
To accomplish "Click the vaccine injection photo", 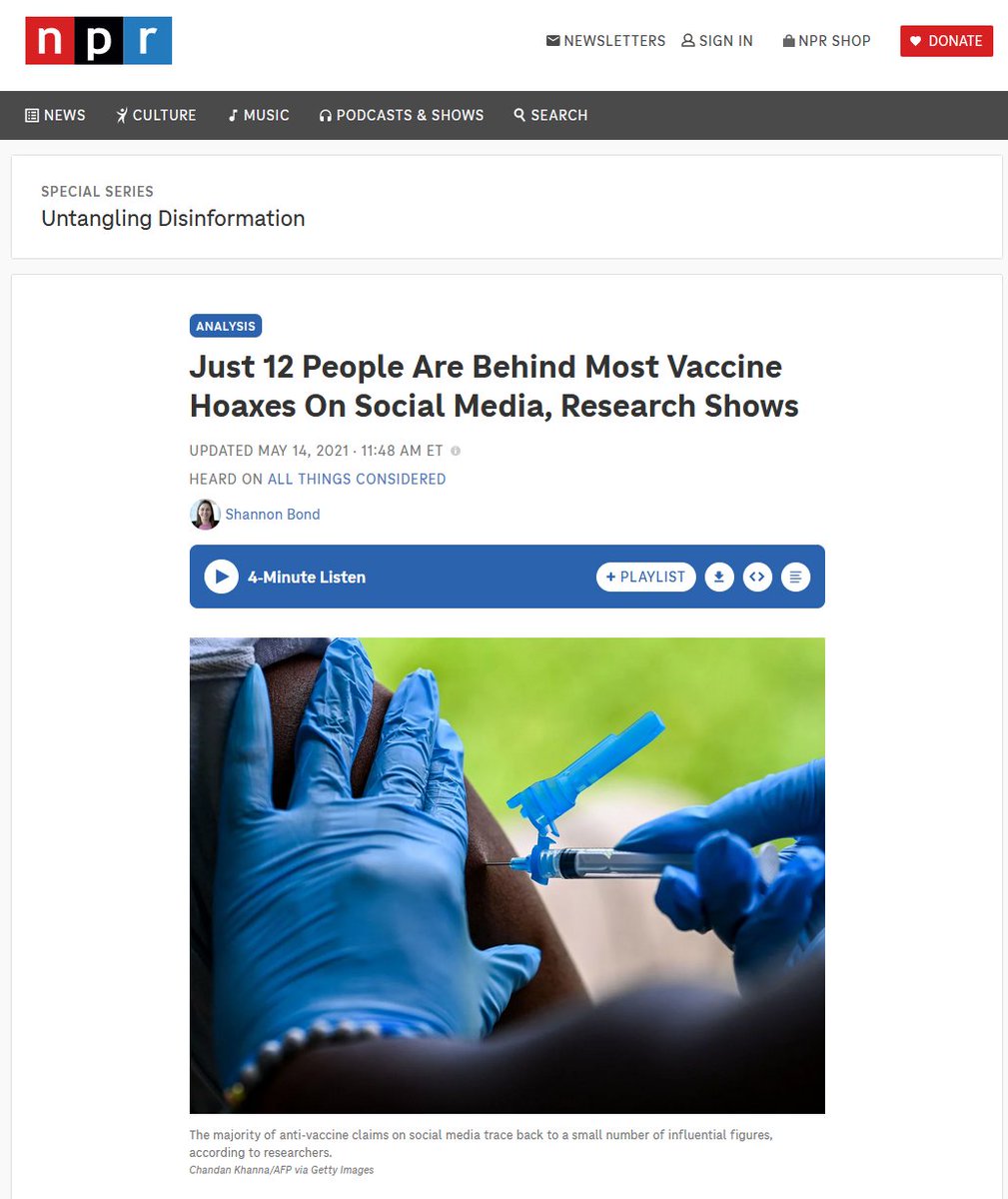I will (x=507, y=875).
